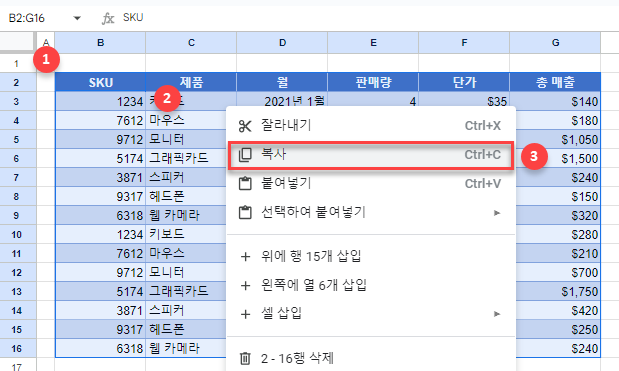Click 모니터 cell in row 5

click(x=186, y=140)
